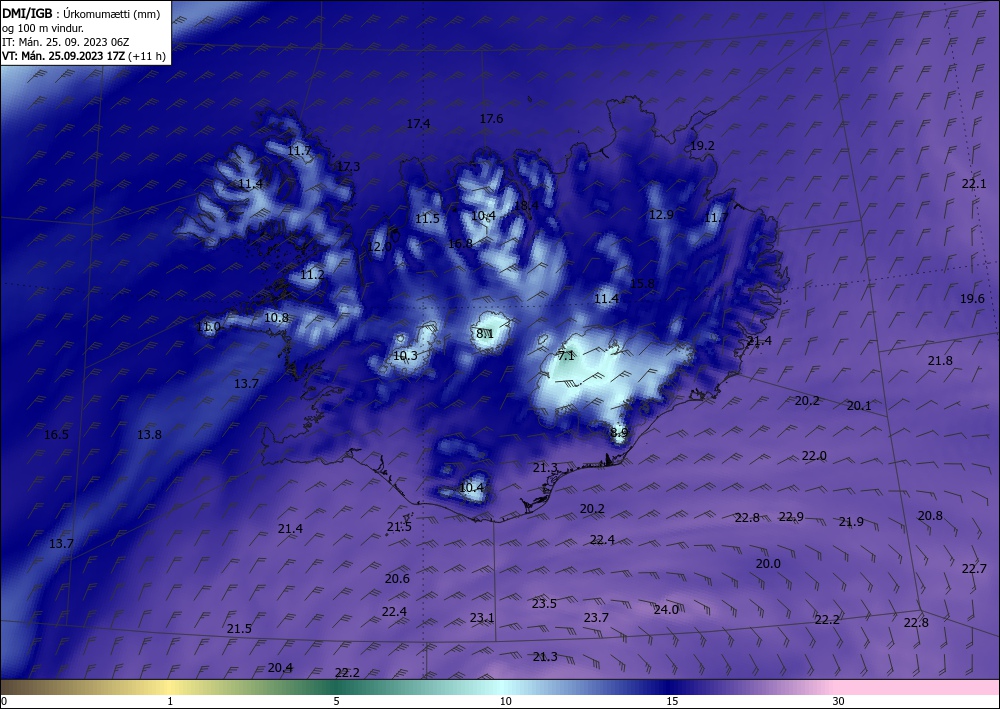Select the value '17.3' on the map
This screenshot has height=709, width=1000.
tap(348, 166)
